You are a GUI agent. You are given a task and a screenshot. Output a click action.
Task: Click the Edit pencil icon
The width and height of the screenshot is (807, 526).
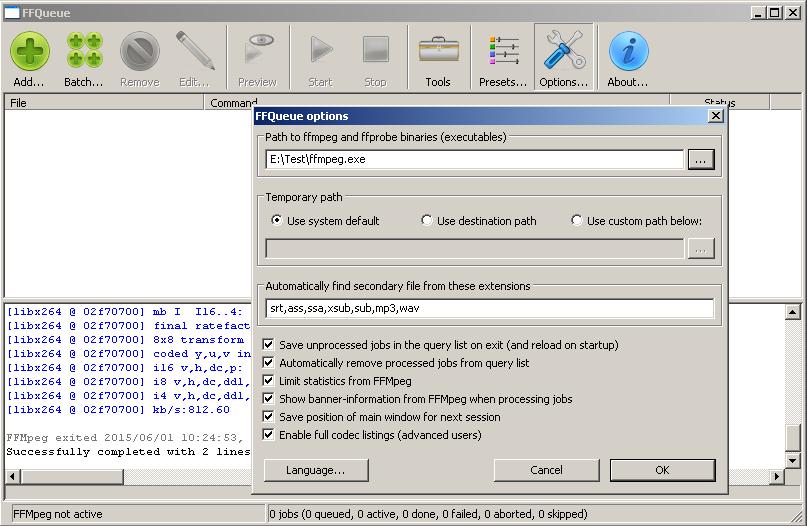click(x=195, y=50)
